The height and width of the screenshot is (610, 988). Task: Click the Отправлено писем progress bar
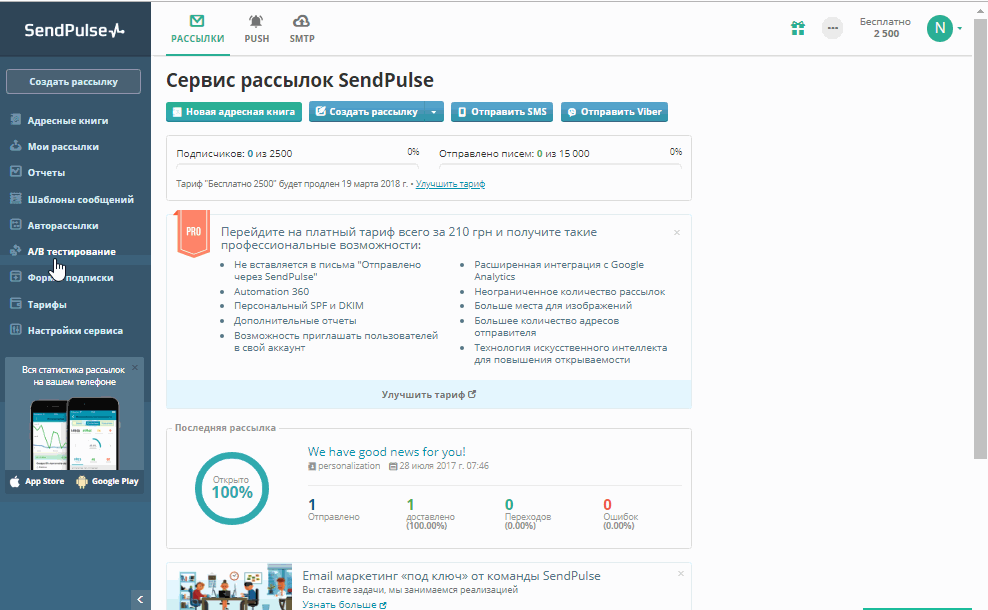[560, 166]
